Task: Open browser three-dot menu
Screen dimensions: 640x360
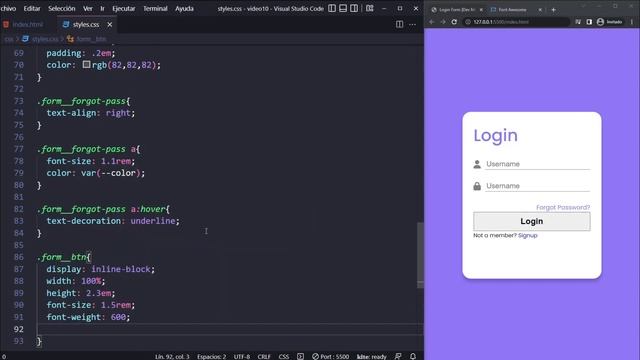Action: 632,22
